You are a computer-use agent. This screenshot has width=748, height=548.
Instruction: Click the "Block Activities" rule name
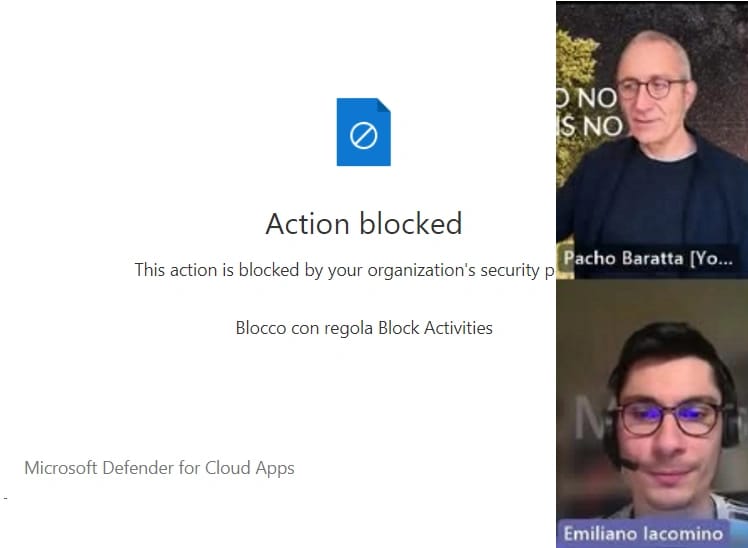click(x=435, y=328)
